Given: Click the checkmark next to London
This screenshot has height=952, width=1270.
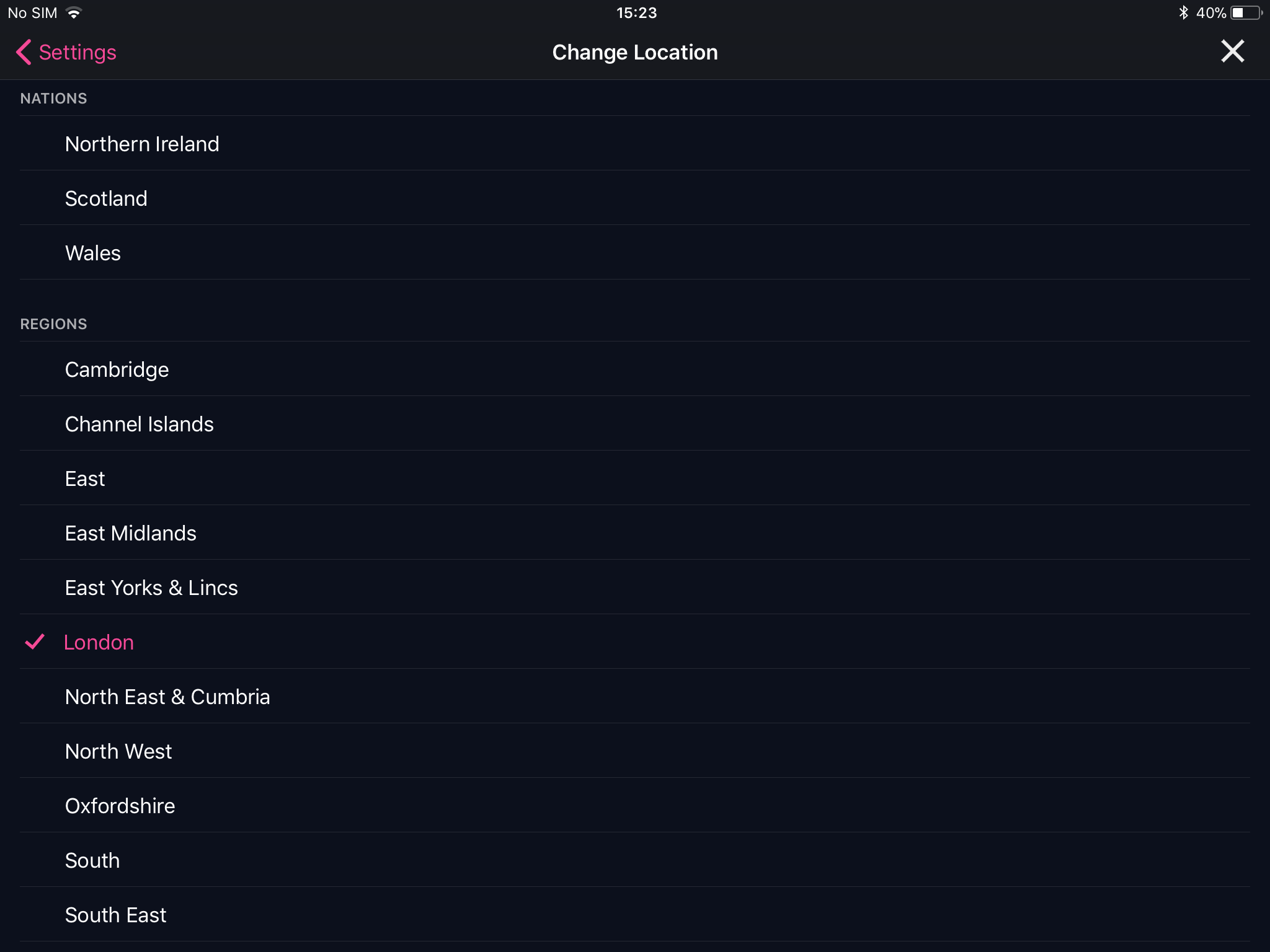Looking at the screenshot, I should tap(36, 641).
